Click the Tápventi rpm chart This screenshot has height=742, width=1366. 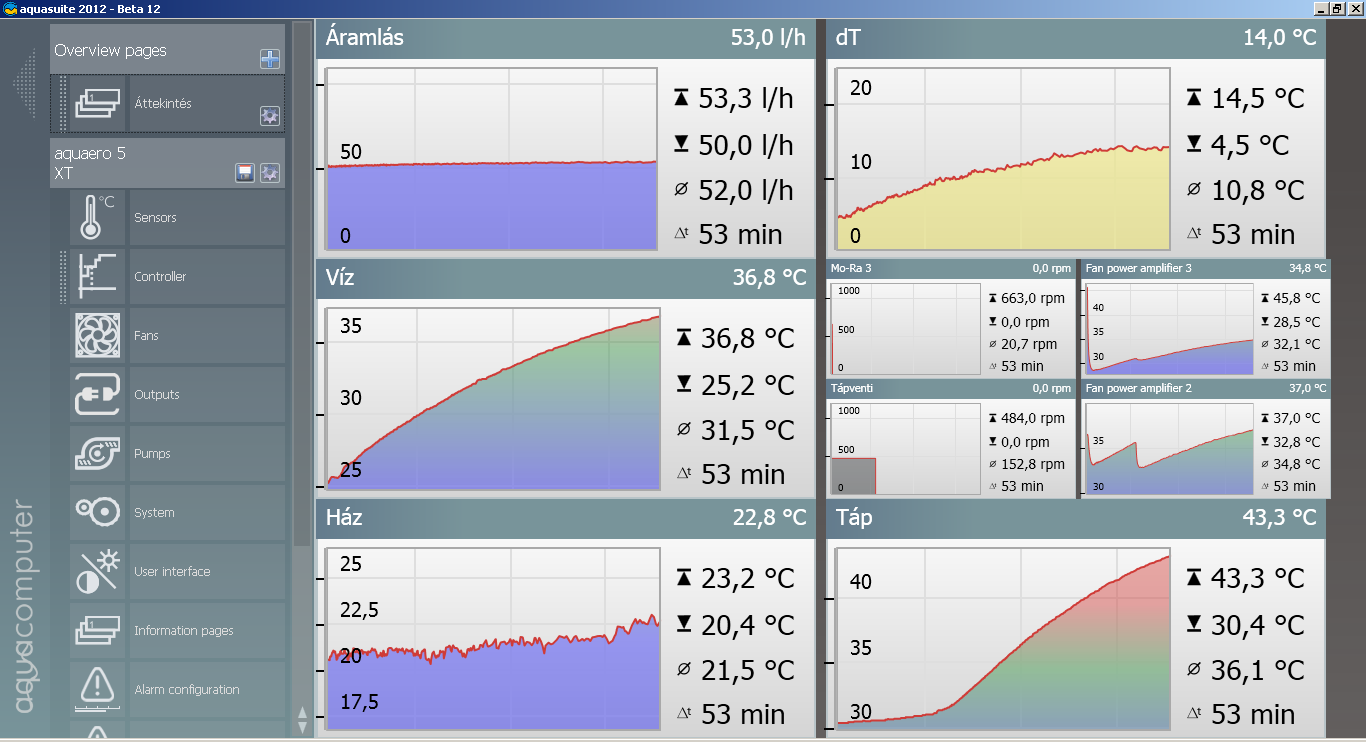click(x=905, y=449)
